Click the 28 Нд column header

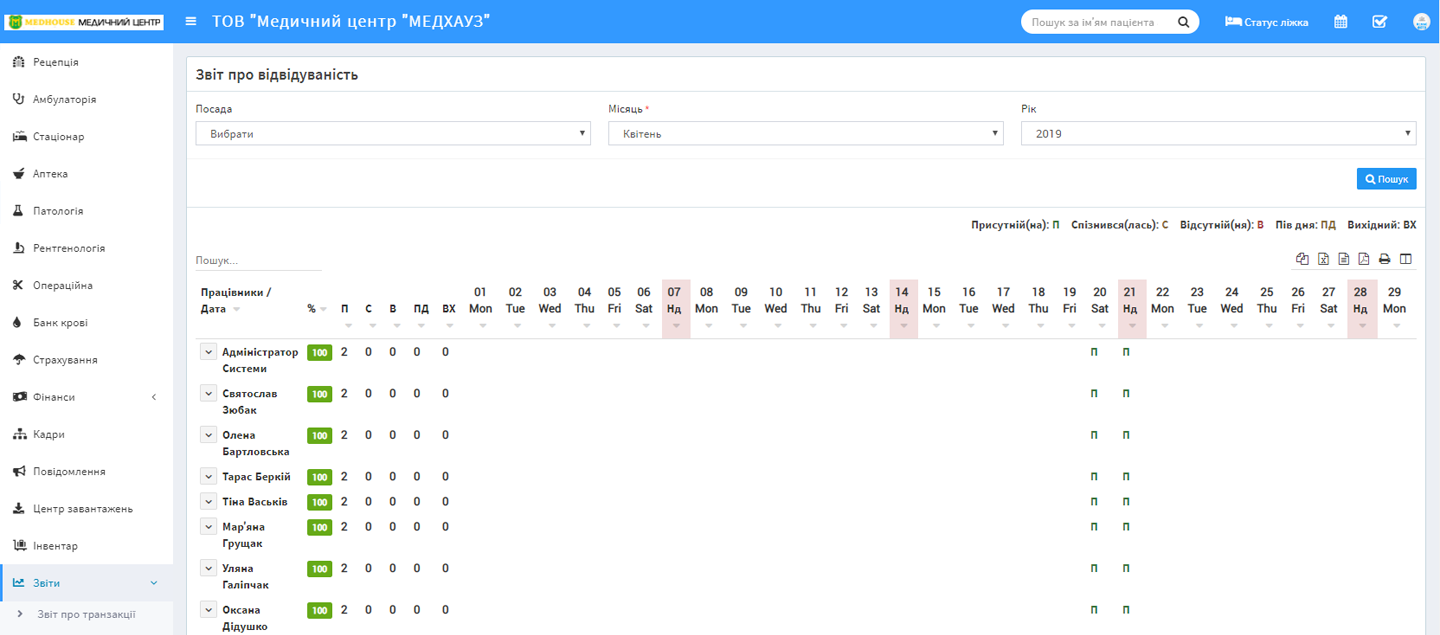pyautogui.click(x=1361, y=307)
